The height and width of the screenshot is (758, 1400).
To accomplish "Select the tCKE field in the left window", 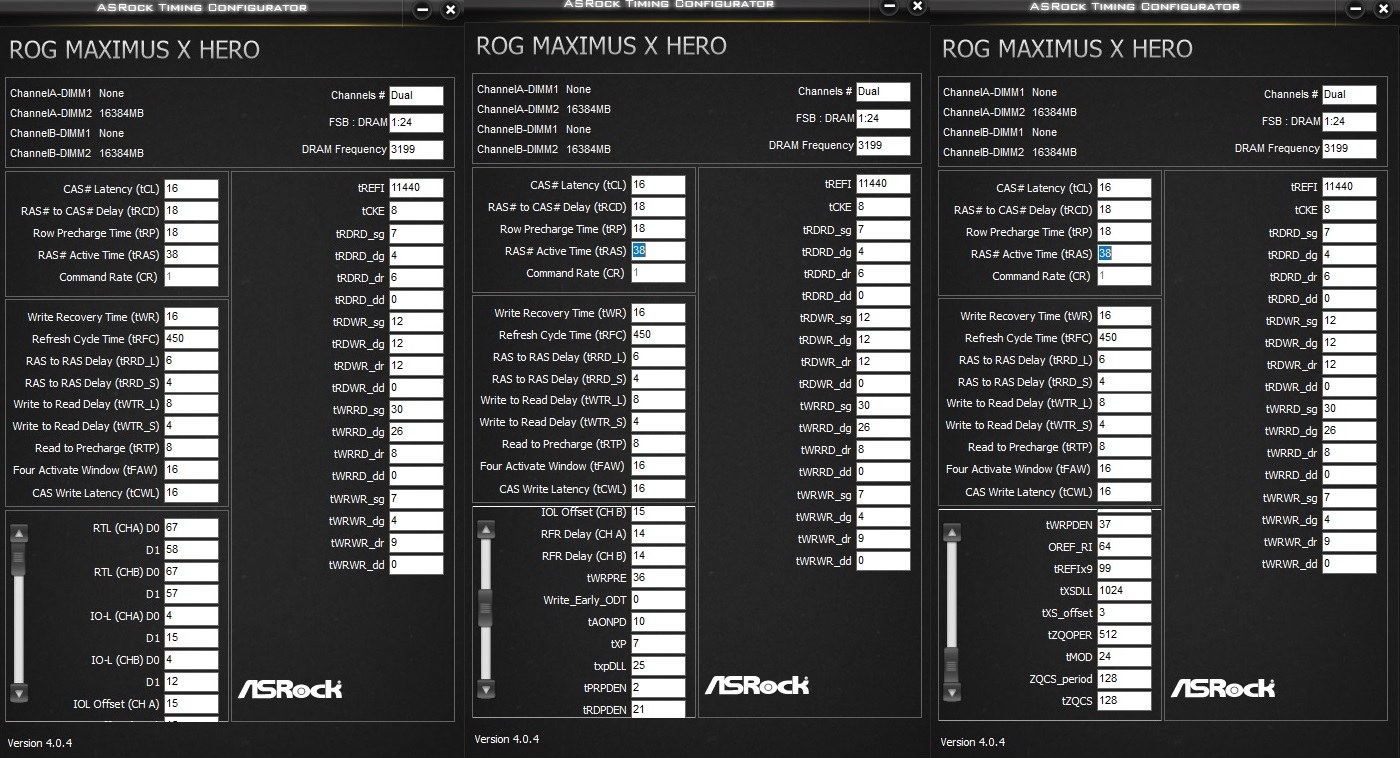I will click(416, 211).
